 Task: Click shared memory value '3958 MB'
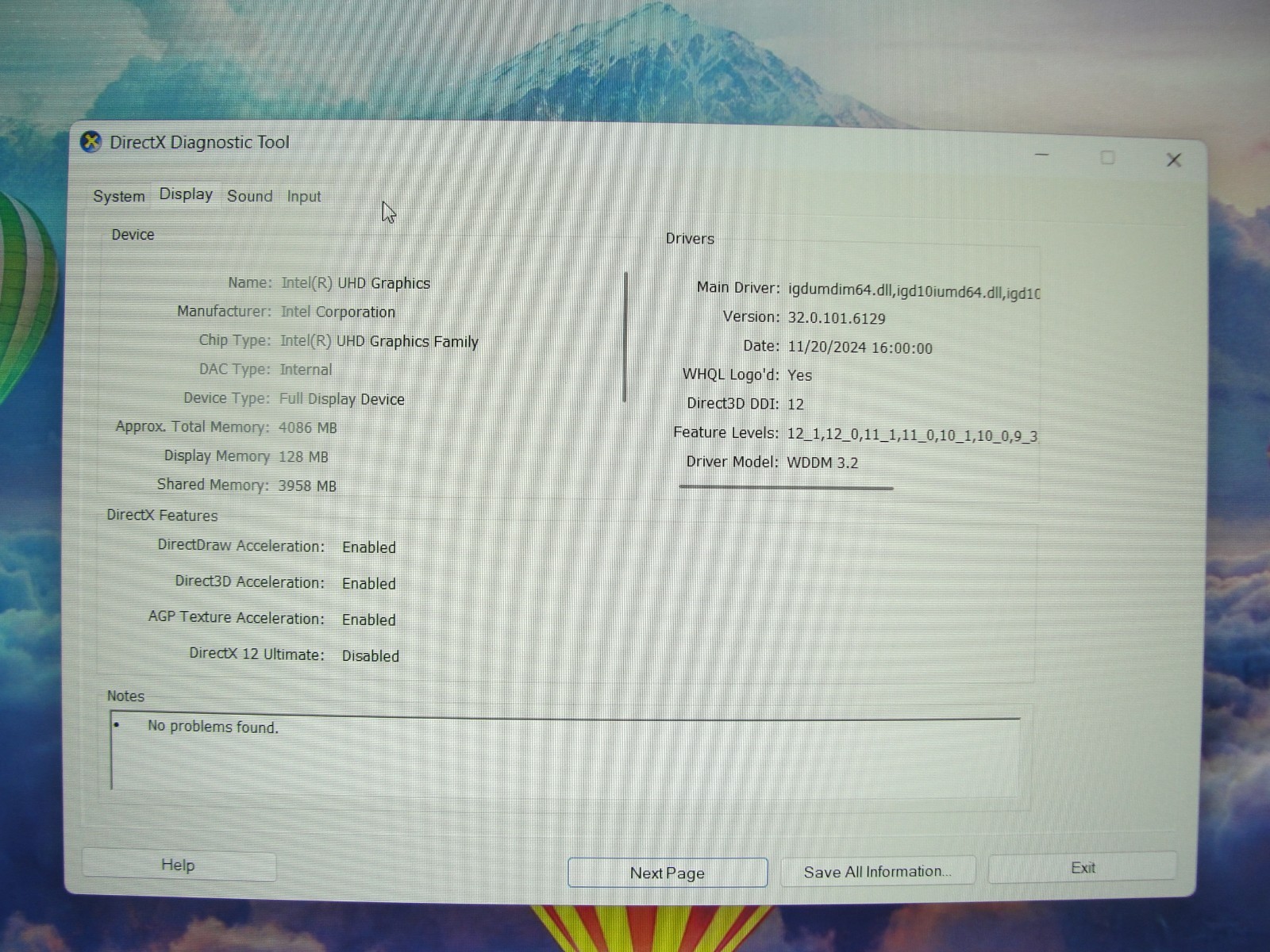[306, 486]
